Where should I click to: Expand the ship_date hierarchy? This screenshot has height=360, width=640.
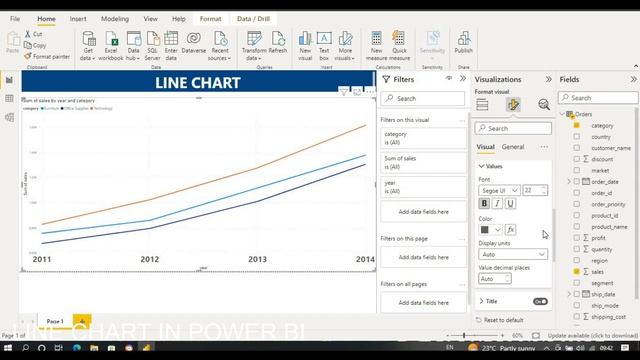click(x=569, y=294)
